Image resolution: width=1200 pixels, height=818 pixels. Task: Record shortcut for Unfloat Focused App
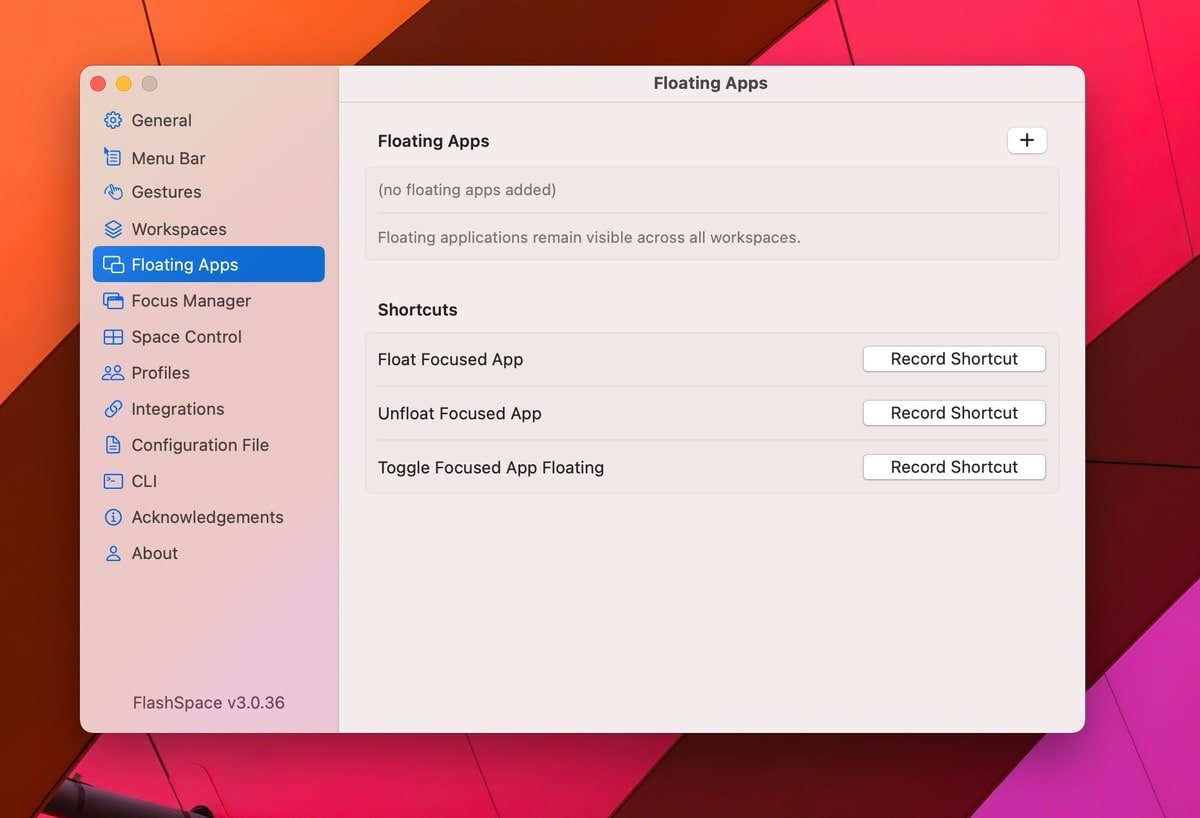pyautogui.click(x=954, y=413)
